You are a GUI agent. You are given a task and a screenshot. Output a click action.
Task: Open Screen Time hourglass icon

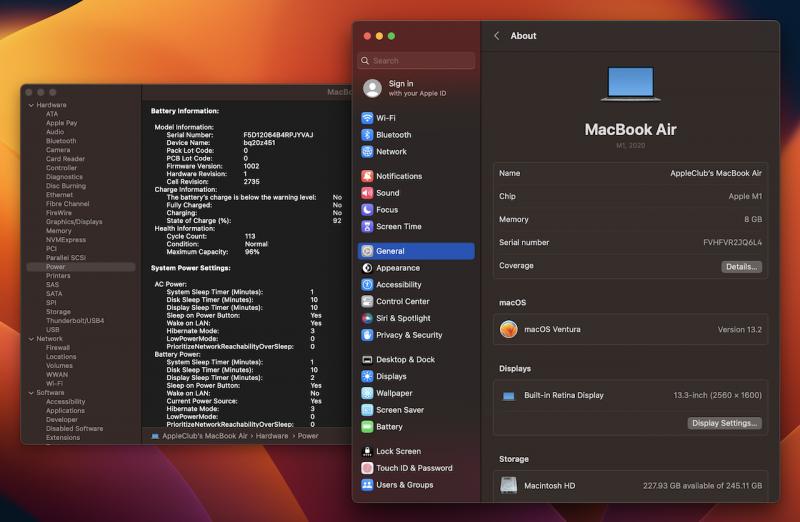coord(368,227)
